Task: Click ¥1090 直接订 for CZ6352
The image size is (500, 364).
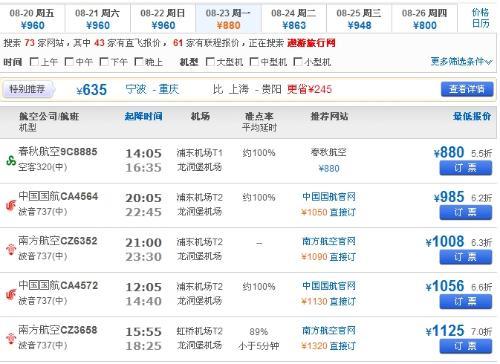Action: 328,257
